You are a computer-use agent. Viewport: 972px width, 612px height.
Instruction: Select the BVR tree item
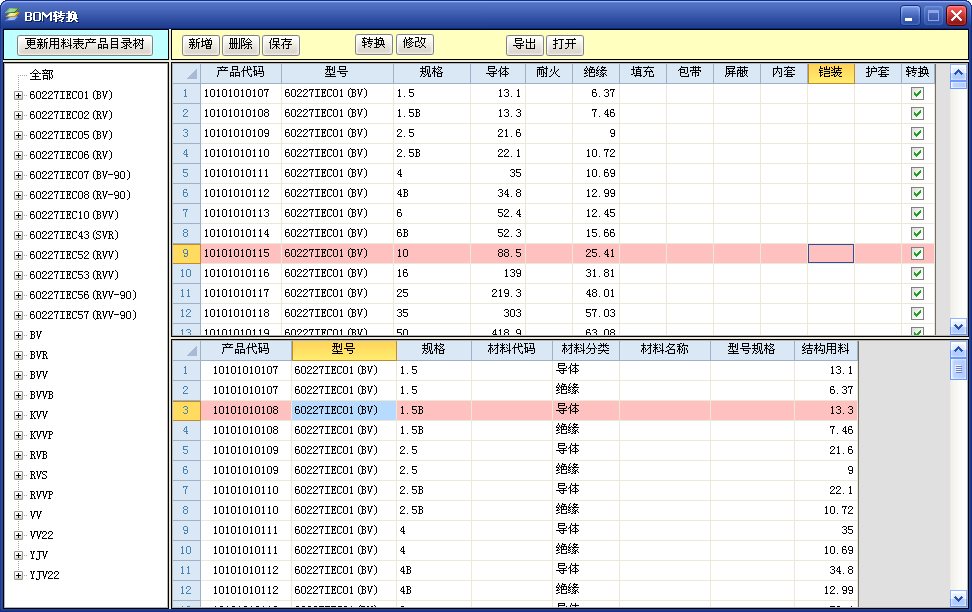click(x=38, y=355)
